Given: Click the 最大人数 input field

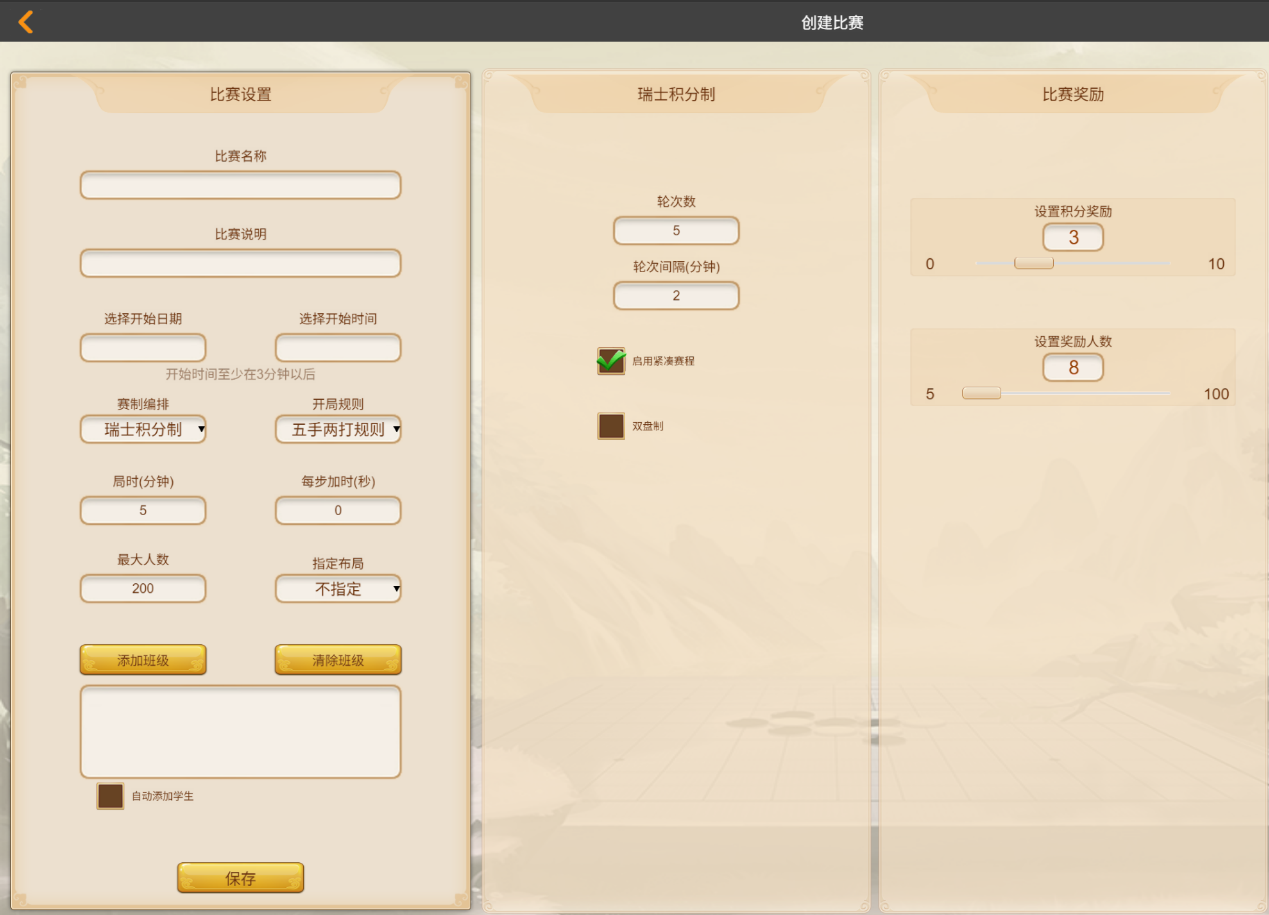Looking at the screenshot, I should (x=143, y=589).
